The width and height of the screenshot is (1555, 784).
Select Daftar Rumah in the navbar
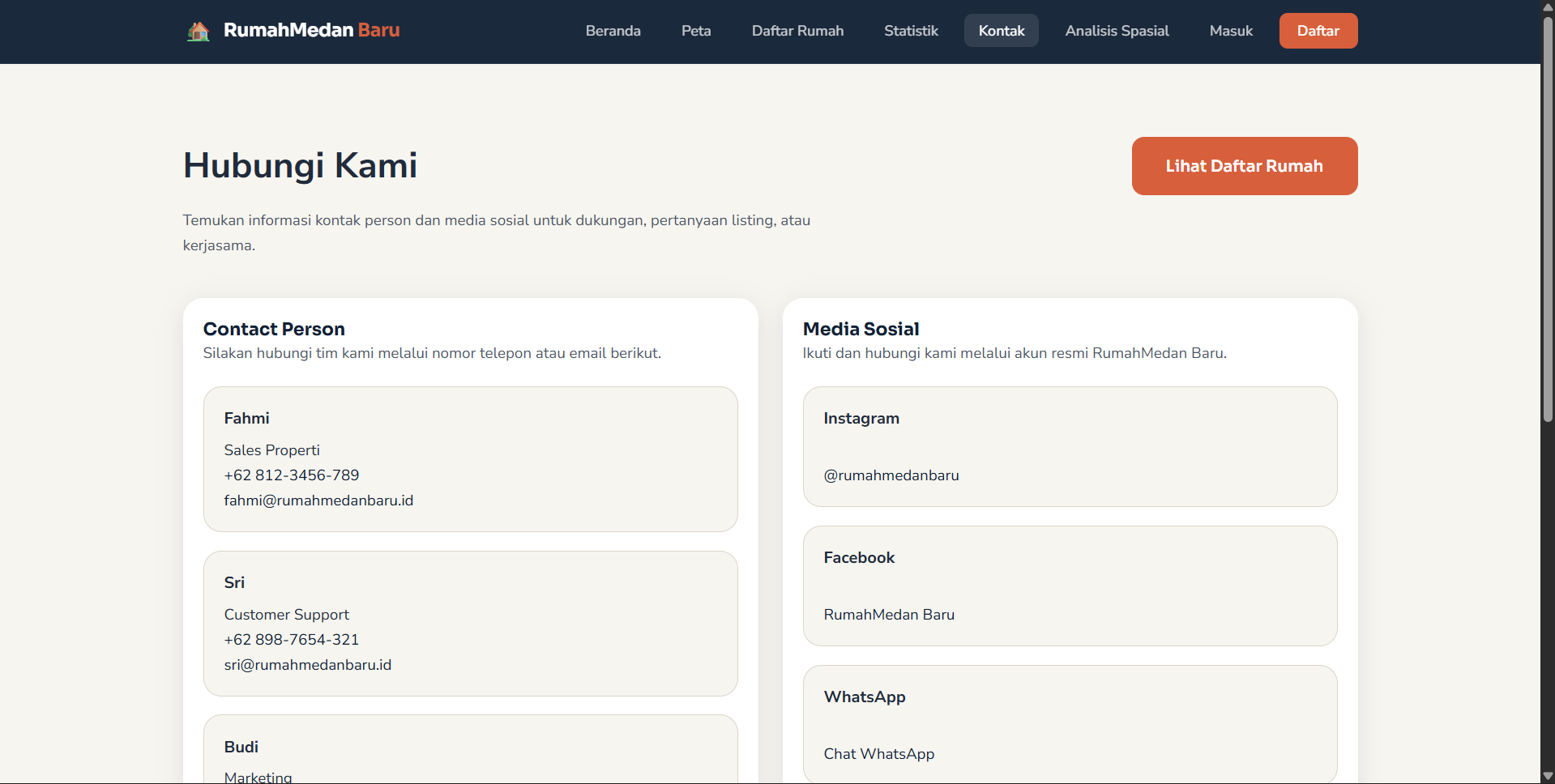[797, 31]
